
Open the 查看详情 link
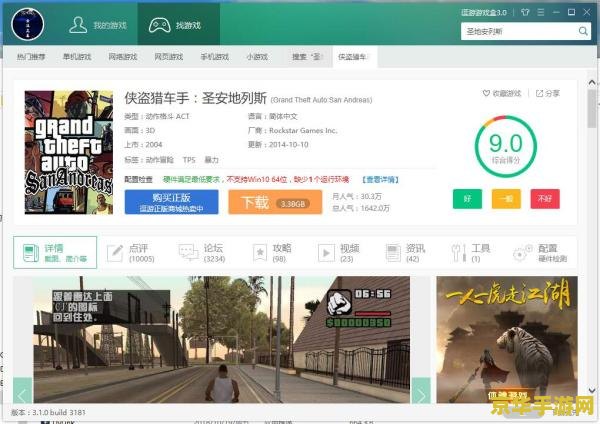pos(380,179)
